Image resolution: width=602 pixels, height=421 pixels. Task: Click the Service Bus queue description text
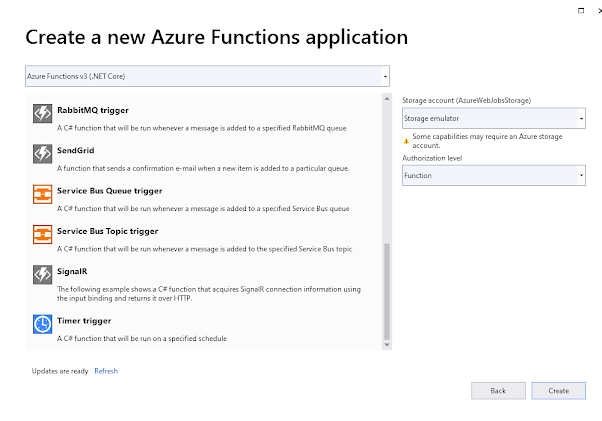203,209
